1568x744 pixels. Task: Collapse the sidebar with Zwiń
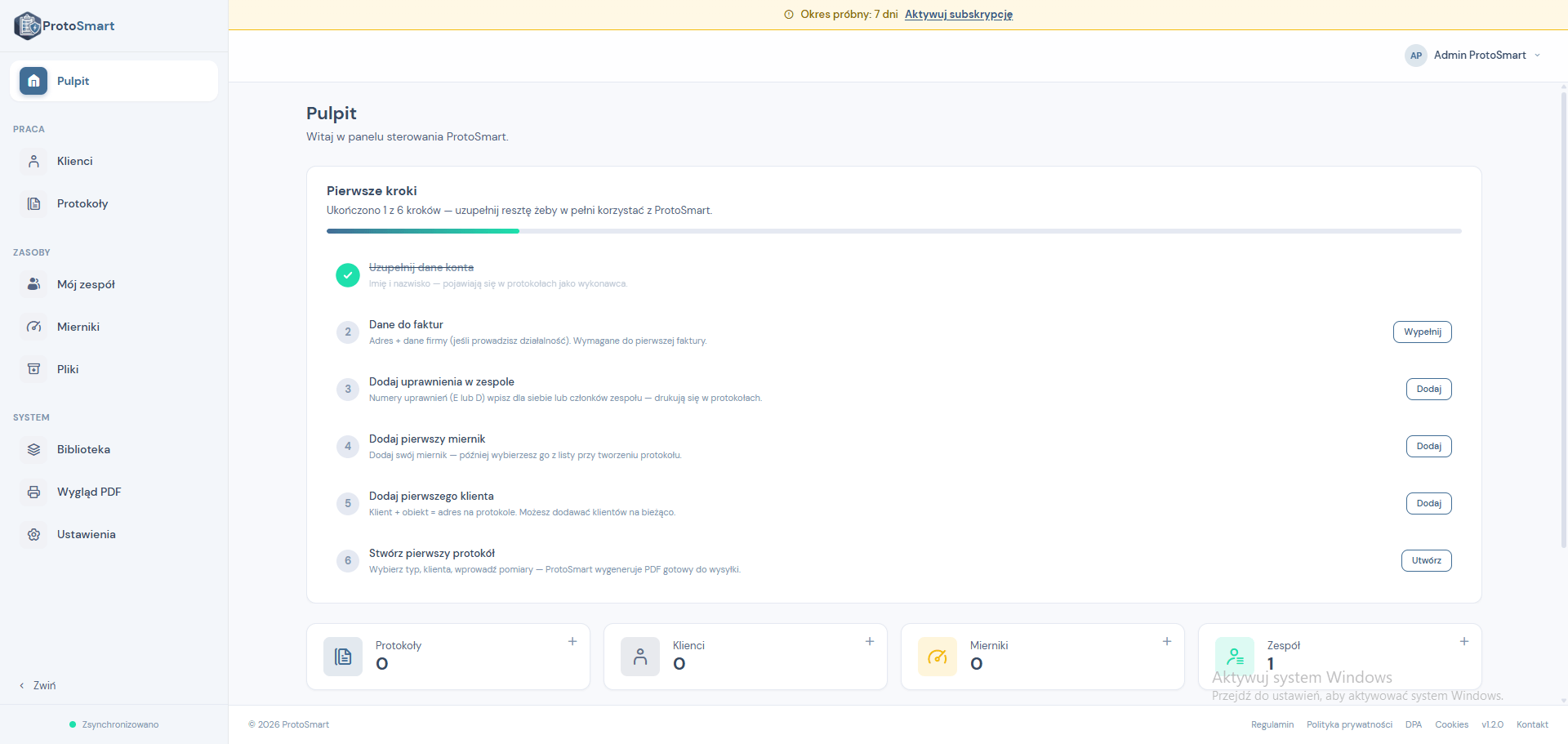38,685
